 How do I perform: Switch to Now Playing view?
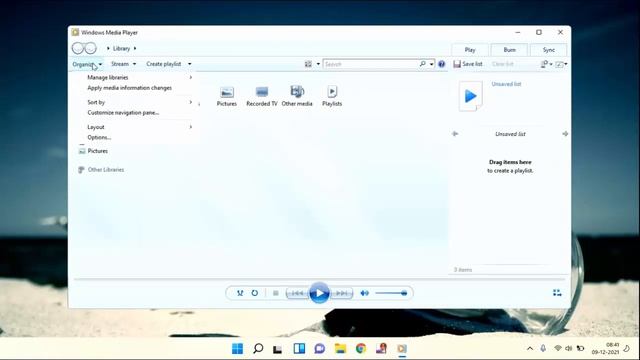(557, 293)
